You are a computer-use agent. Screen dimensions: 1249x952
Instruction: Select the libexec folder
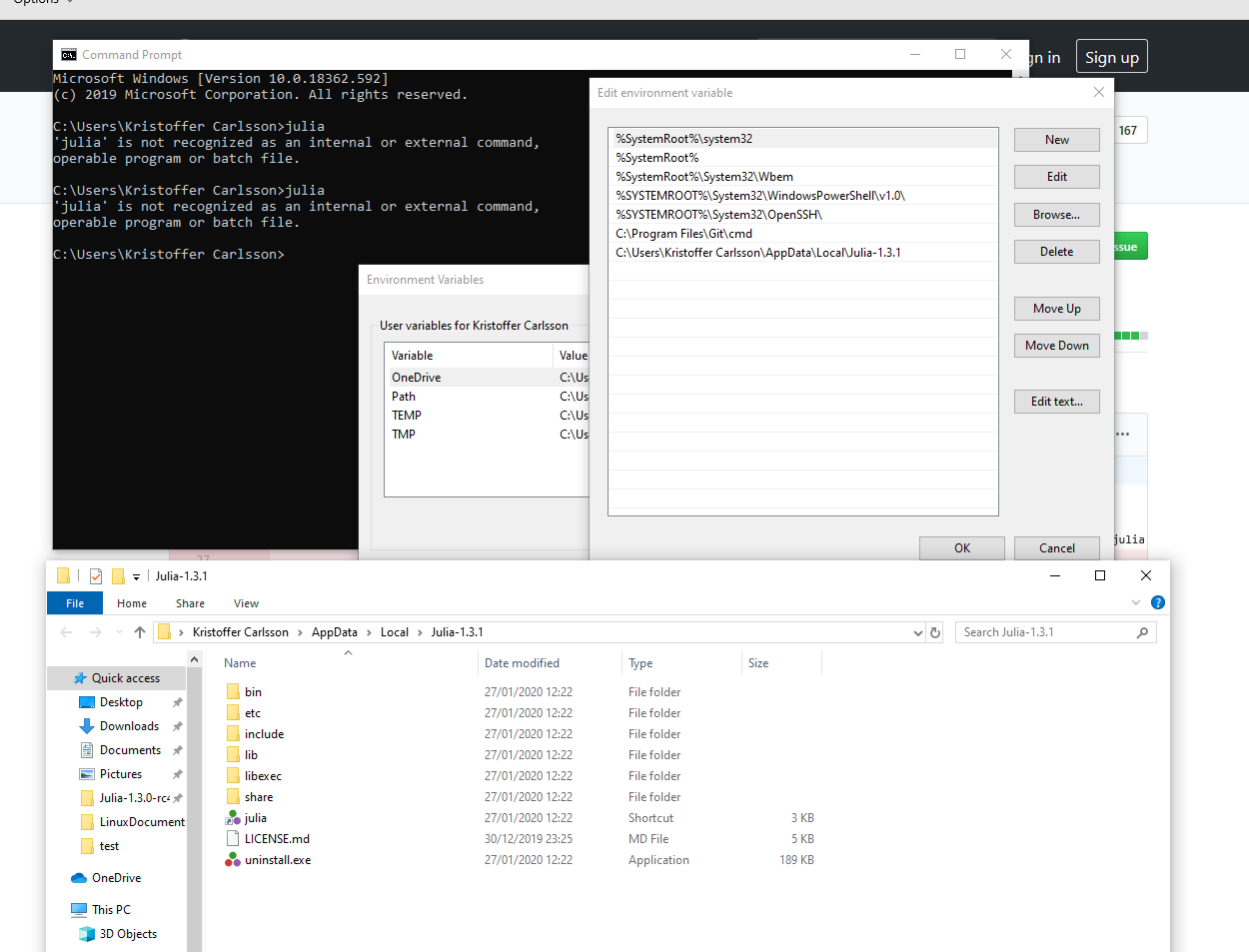[263, 776]
